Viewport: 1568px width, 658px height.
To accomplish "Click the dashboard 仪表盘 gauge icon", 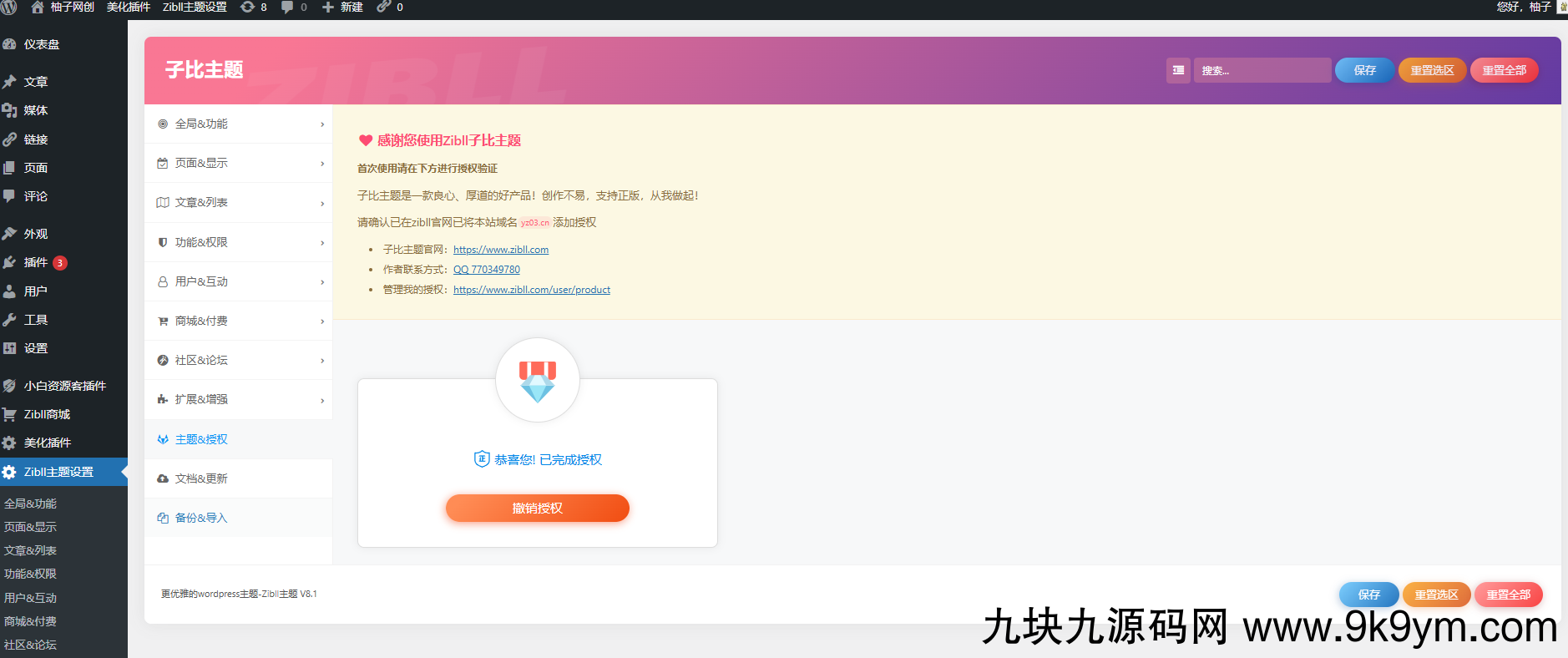I will tap(10, 44).
